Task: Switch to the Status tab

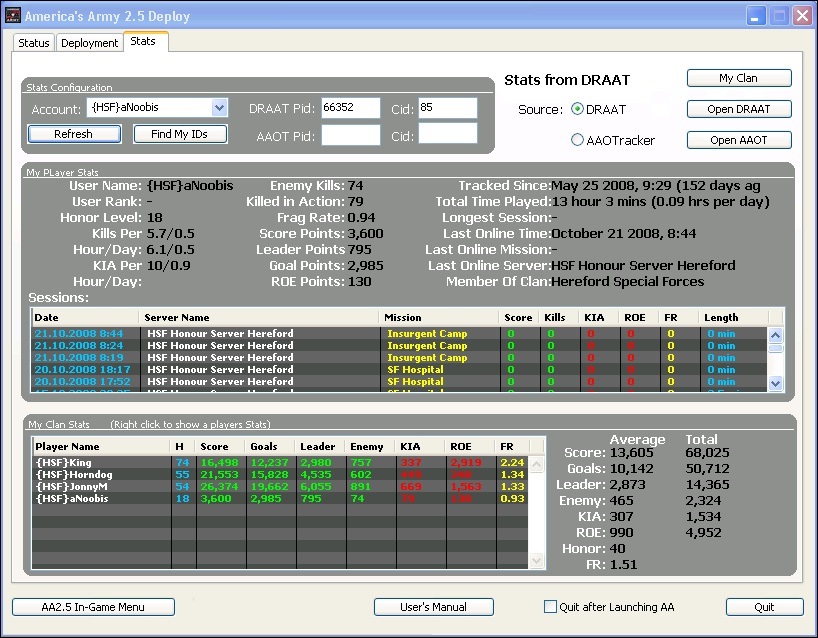Action: point(33,43)
